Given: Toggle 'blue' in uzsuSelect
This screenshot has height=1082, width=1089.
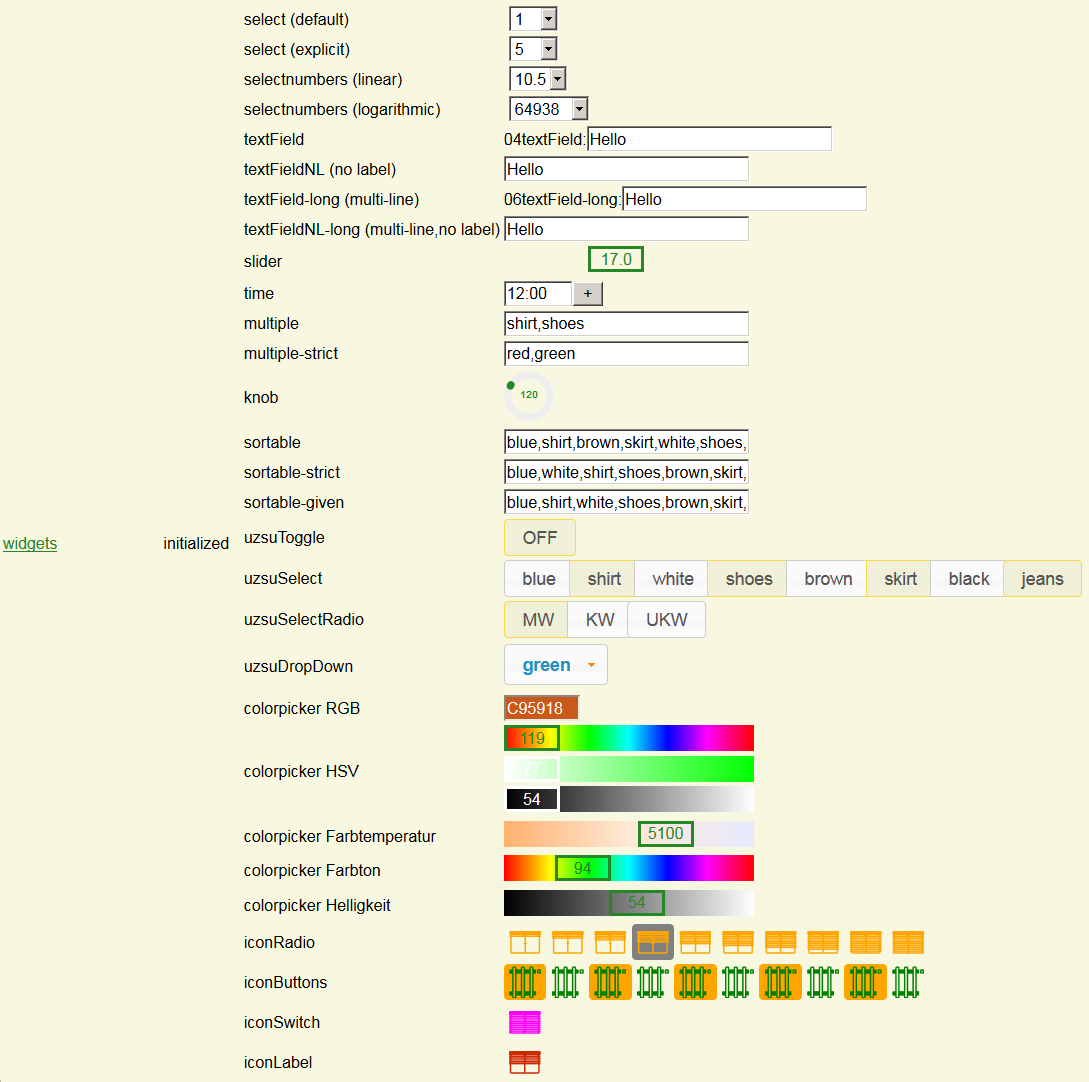Looking at the screenshot, I should pos(538,579).
